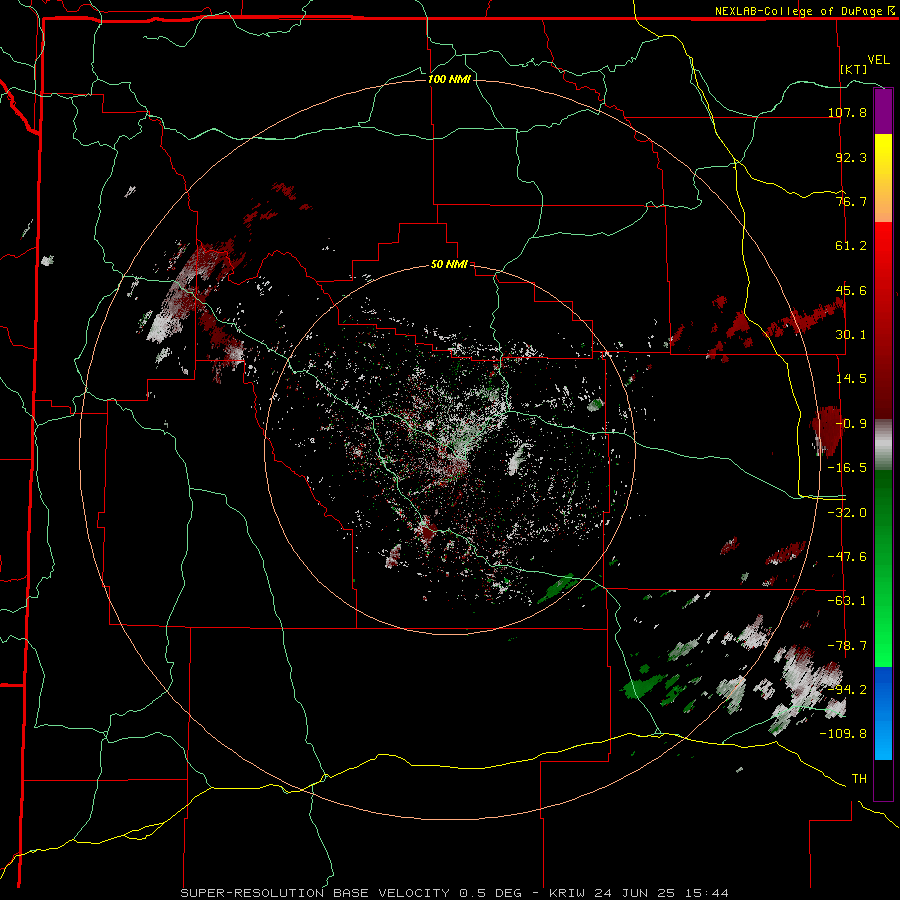Pick the gray near-zero segment of color bar

(x=883, y=443)
